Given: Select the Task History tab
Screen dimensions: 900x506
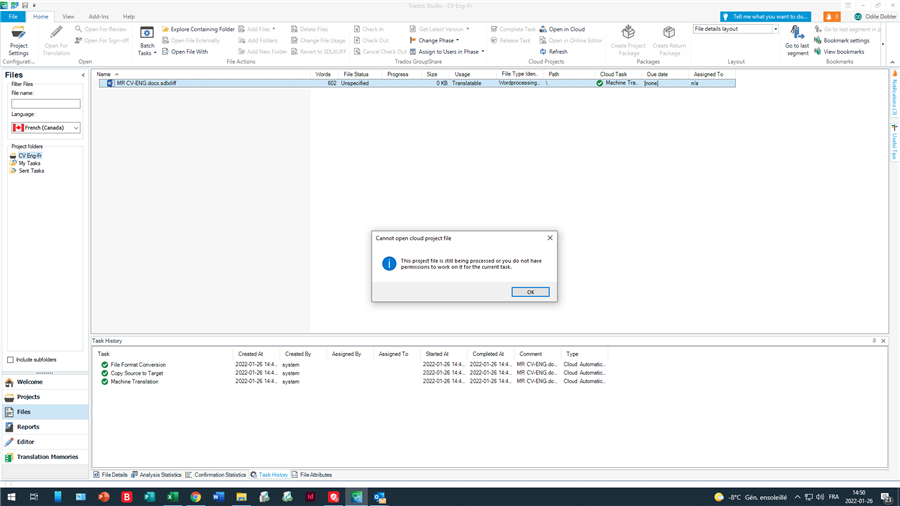Looking at the screenshot, I should pos(269,475).
